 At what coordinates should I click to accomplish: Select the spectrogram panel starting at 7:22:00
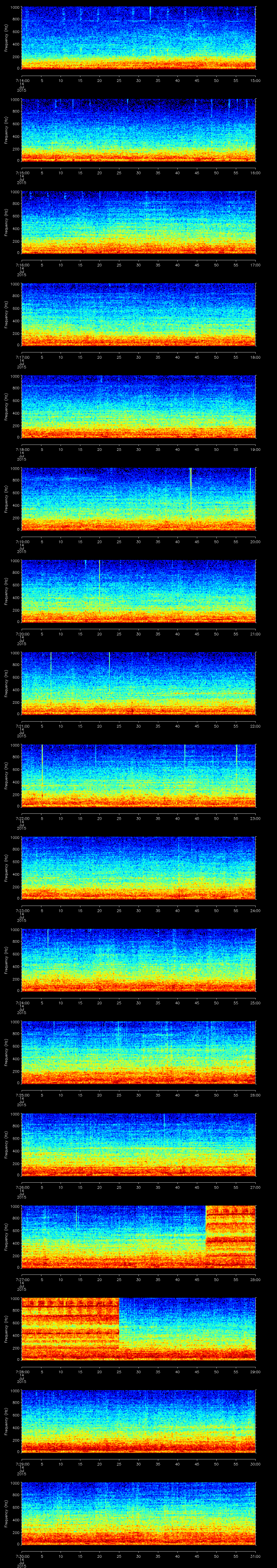tap(139, 775)
